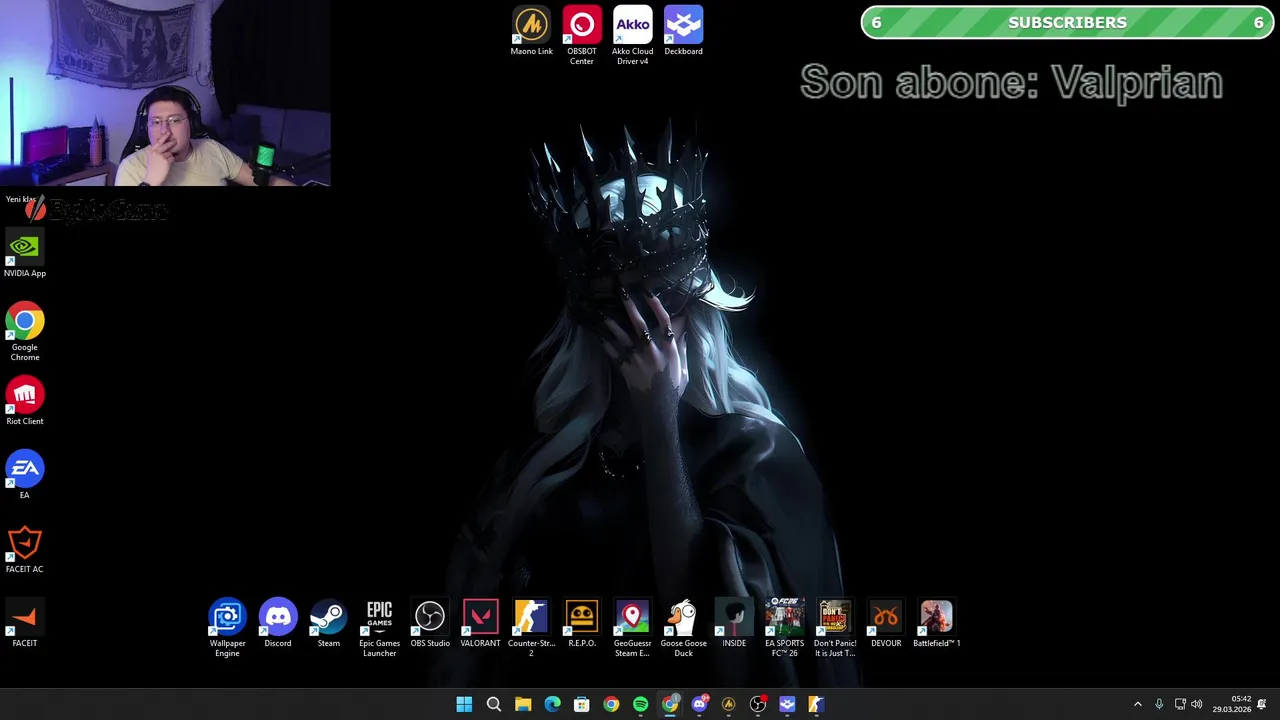
Task: Open the OBS Studio desktop shortcut
Action: pos(430,624)
